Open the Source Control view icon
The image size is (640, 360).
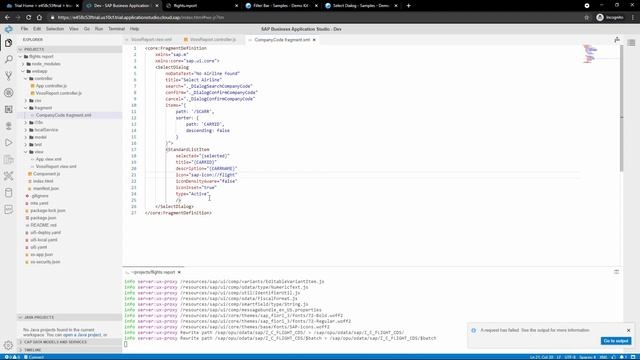pos(9,76)
